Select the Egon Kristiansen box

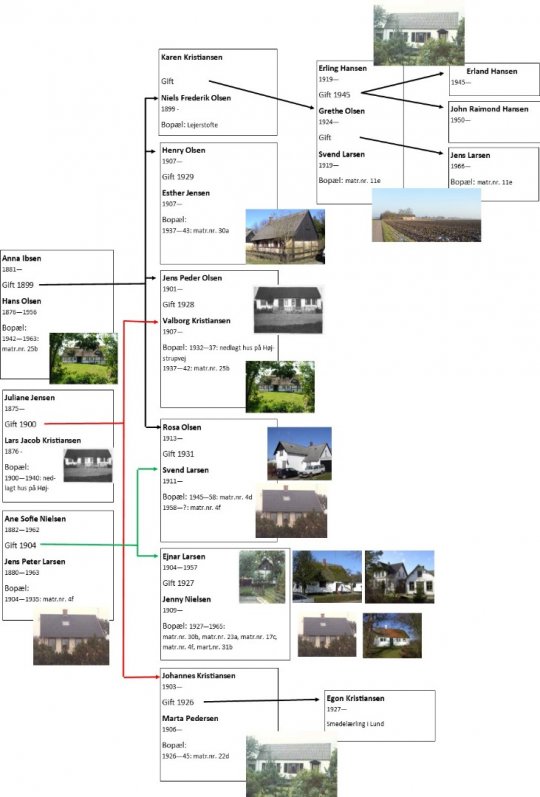(x=379, y=715)
